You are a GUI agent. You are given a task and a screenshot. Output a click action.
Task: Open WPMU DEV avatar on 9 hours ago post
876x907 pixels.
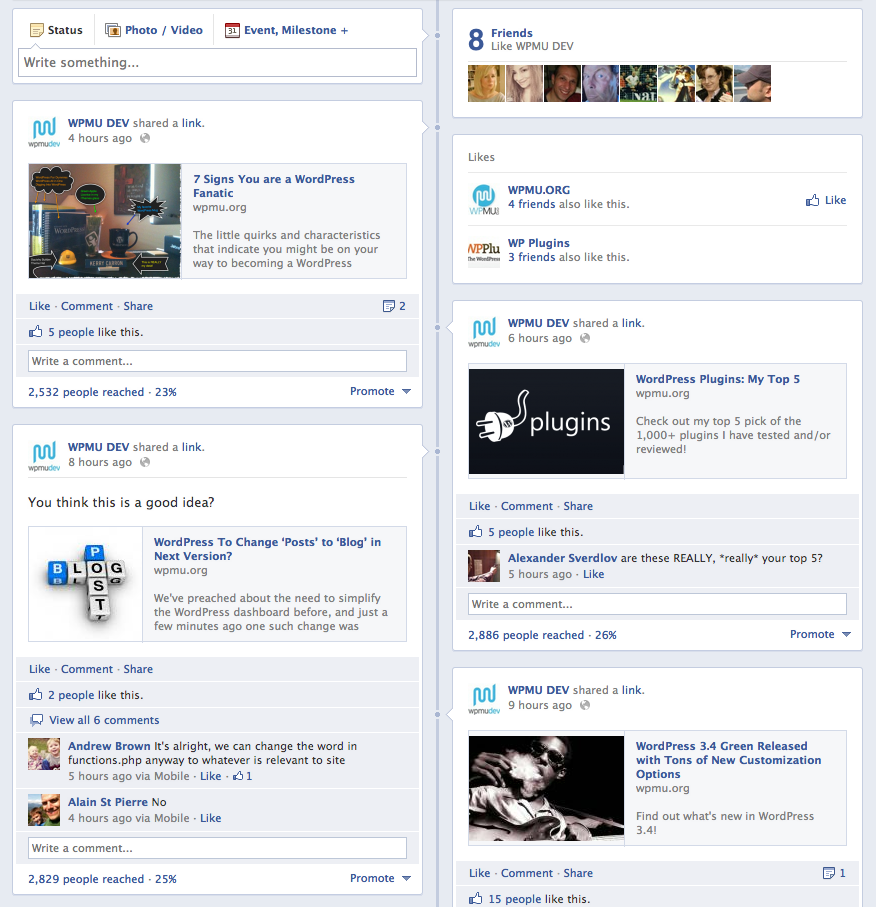[484, 698]
